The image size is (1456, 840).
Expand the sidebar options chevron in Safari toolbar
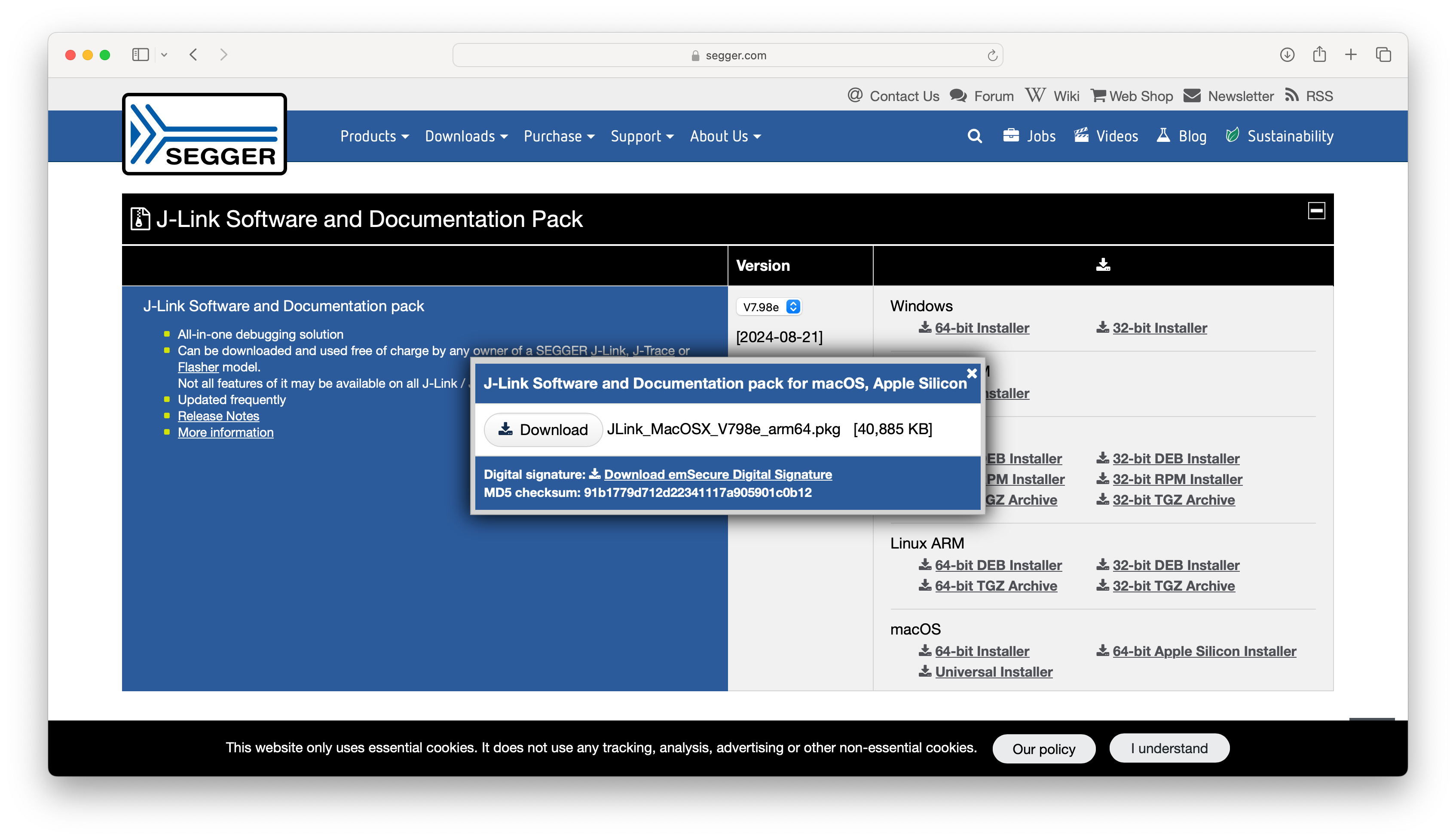164,55
